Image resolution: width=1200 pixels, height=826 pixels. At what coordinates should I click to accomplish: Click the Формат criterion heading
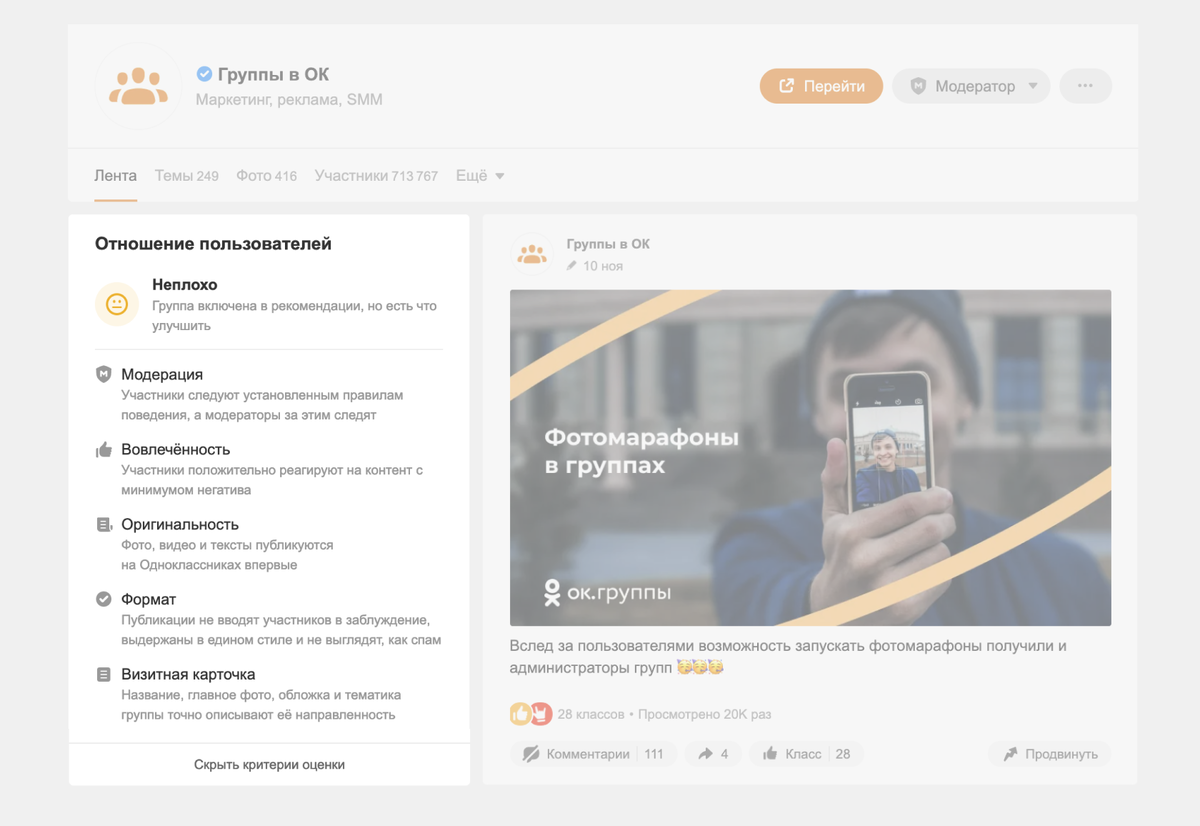point(149,599)
